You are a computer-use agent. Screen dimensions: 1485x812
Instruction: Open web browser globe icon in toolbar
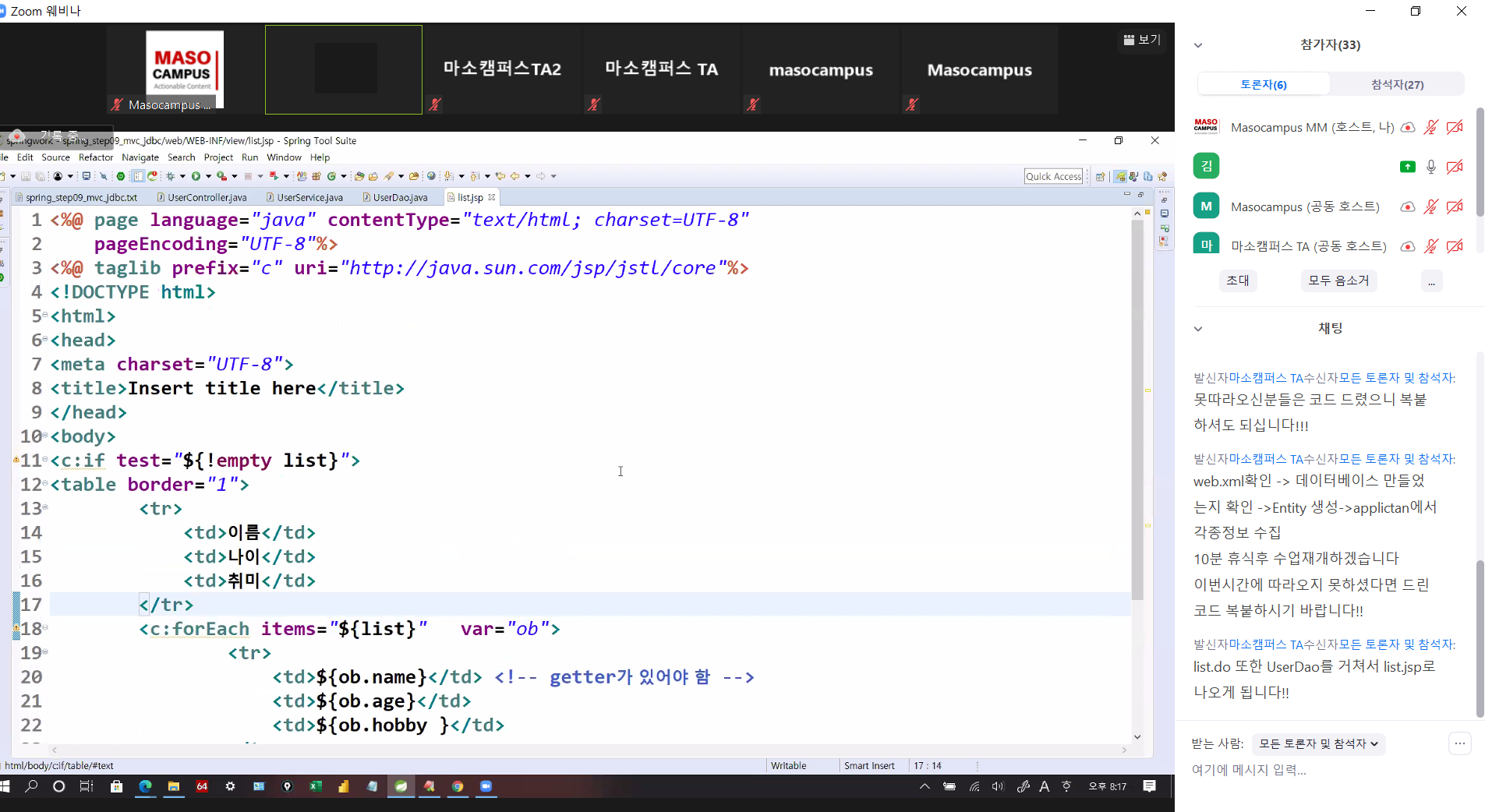[431, 176]
